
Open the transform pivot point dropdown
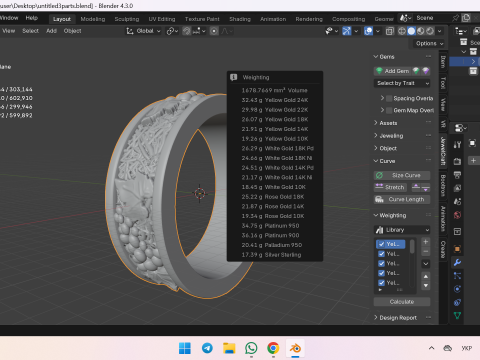click(x=172, y=31)
